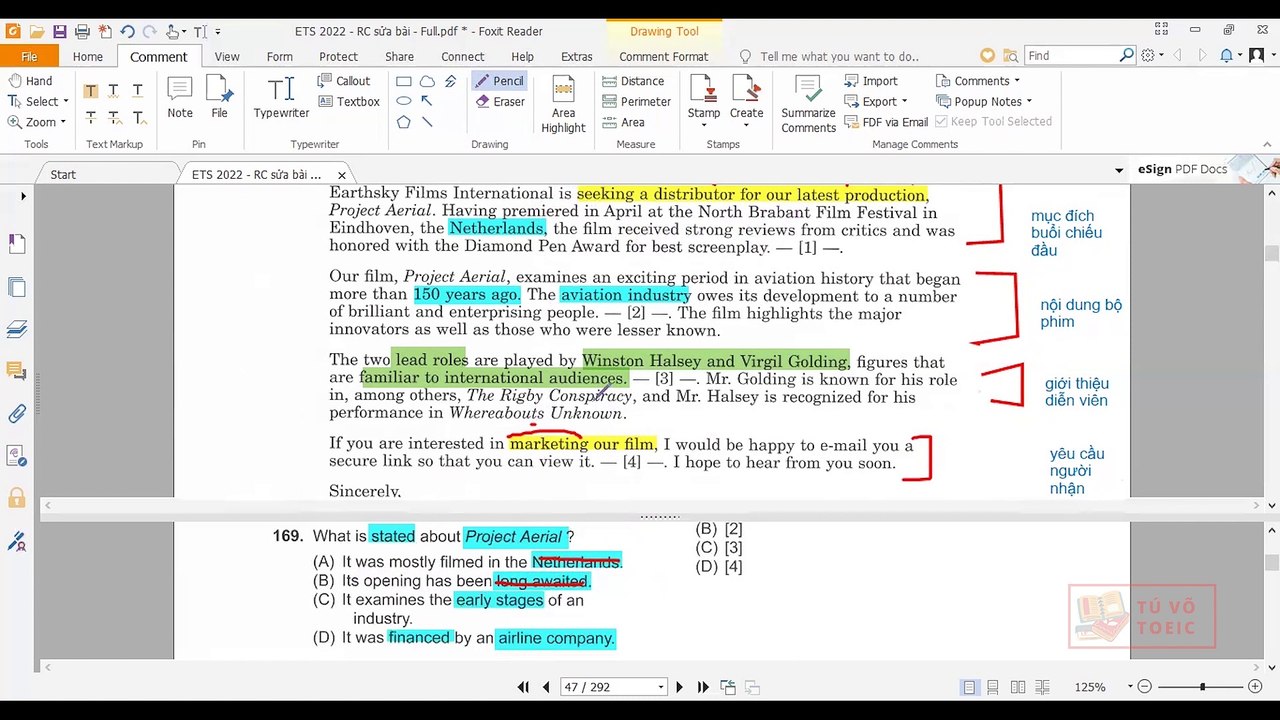The image size is (1280, 720).
Task: Select the Distance measure tool
Action: (633, 81)
